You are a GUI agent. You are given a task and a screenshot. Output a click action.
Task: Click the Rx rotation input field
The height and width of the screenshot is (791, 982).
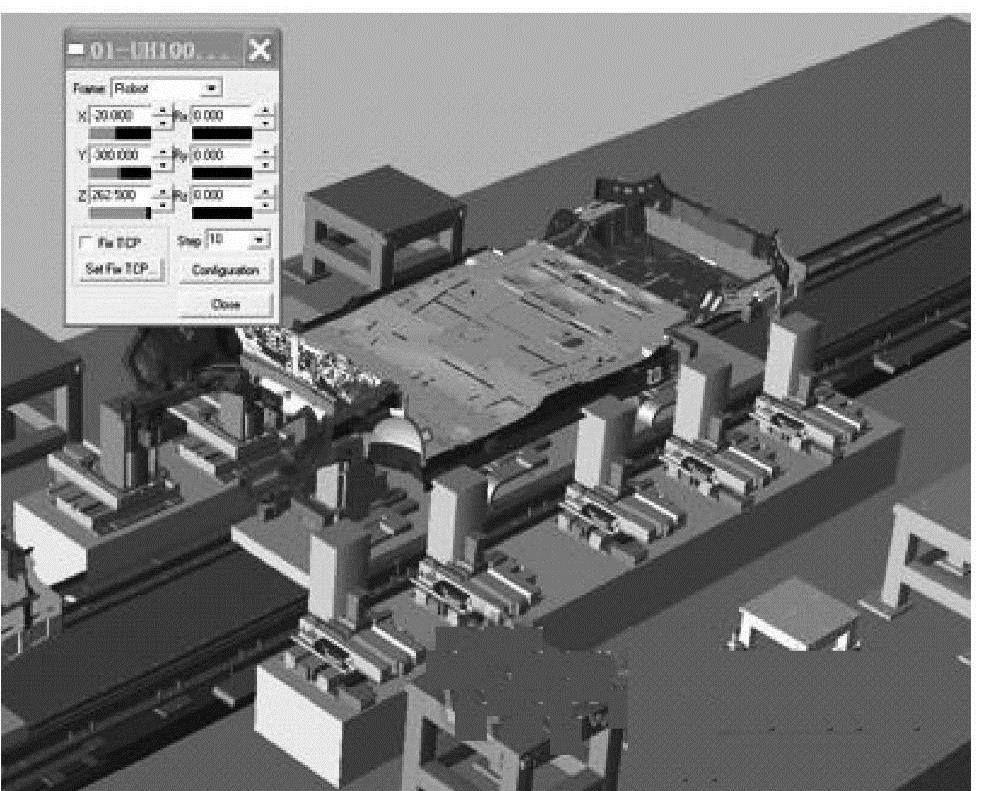pos(222,116)
